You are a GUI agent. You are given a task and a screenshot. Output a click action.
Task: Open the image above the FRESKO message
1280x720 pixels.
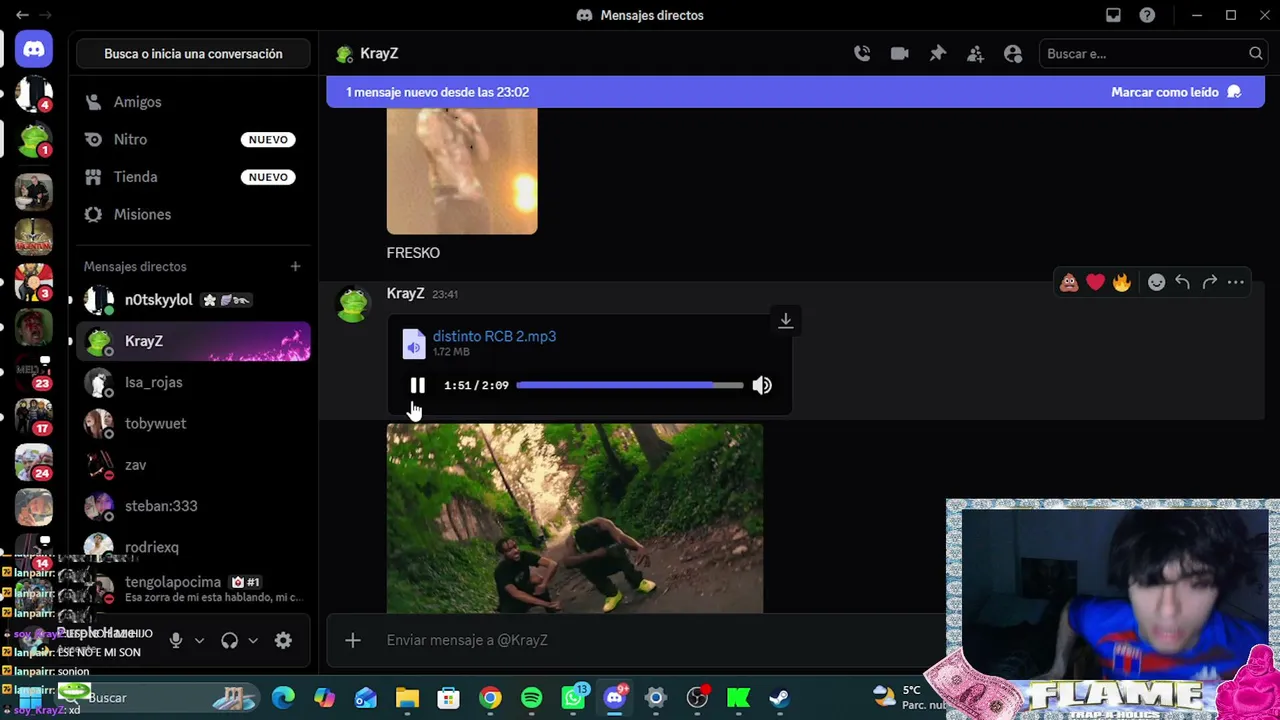pyautogui.click(x=462, y=171)
